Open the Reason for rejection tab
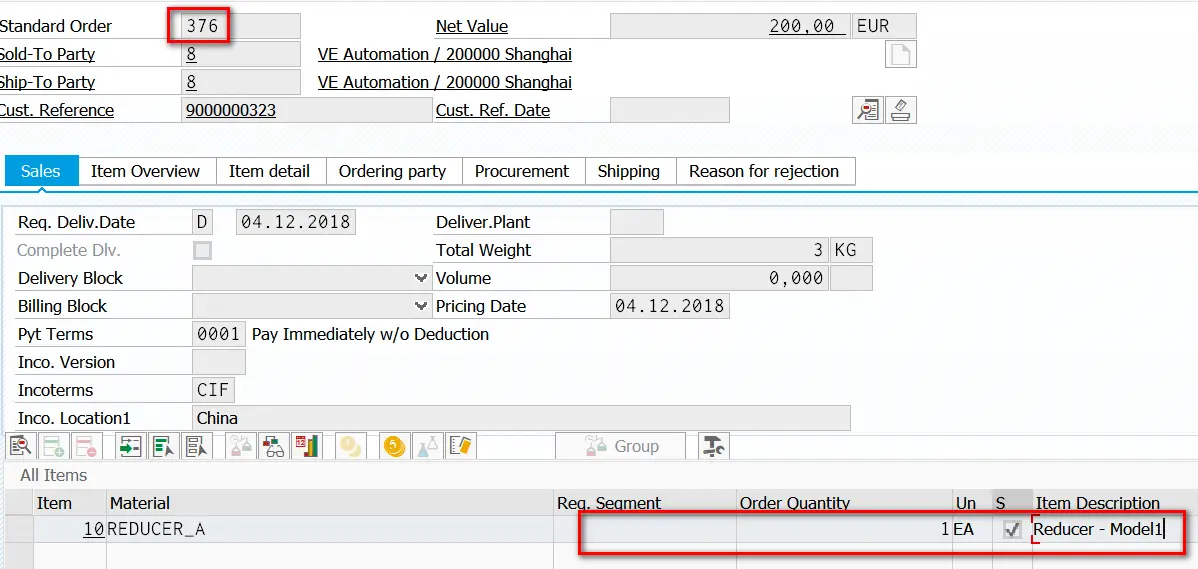 (764, 171)
